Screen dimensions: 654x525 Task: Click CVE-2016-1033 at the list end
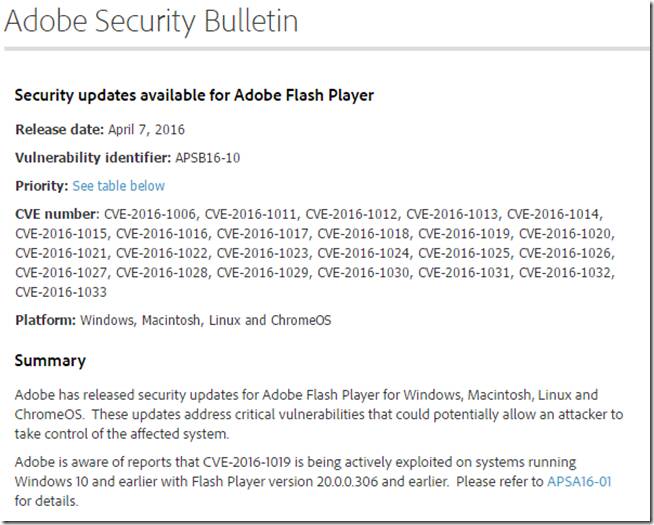coord(61,292)
